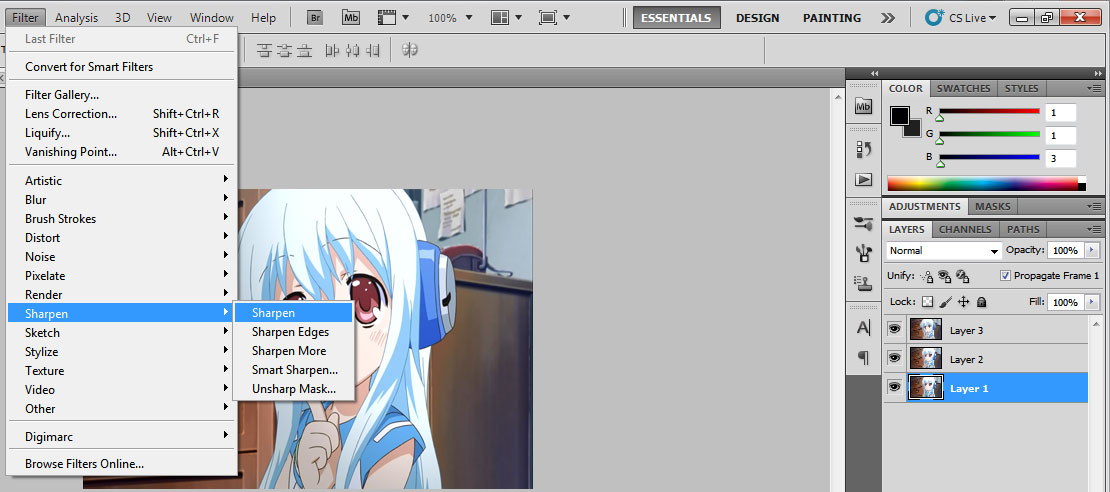Open the Fill slider arrow
The width and height of the screenshot is (1110, 492).
1092,302
